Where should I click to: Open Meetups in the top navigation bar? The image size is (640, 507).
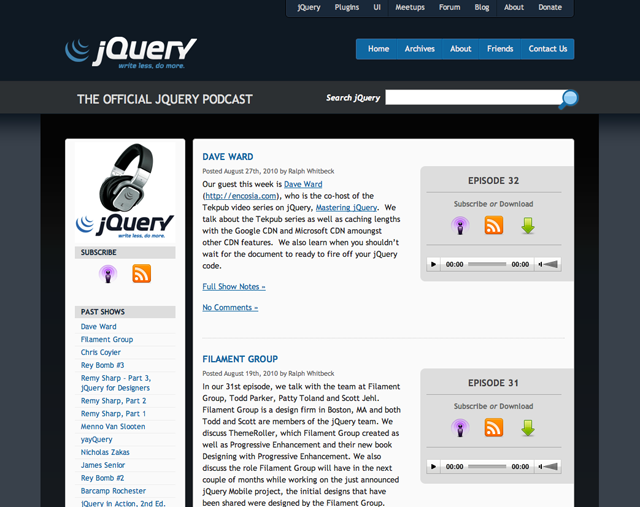[410, 7]
